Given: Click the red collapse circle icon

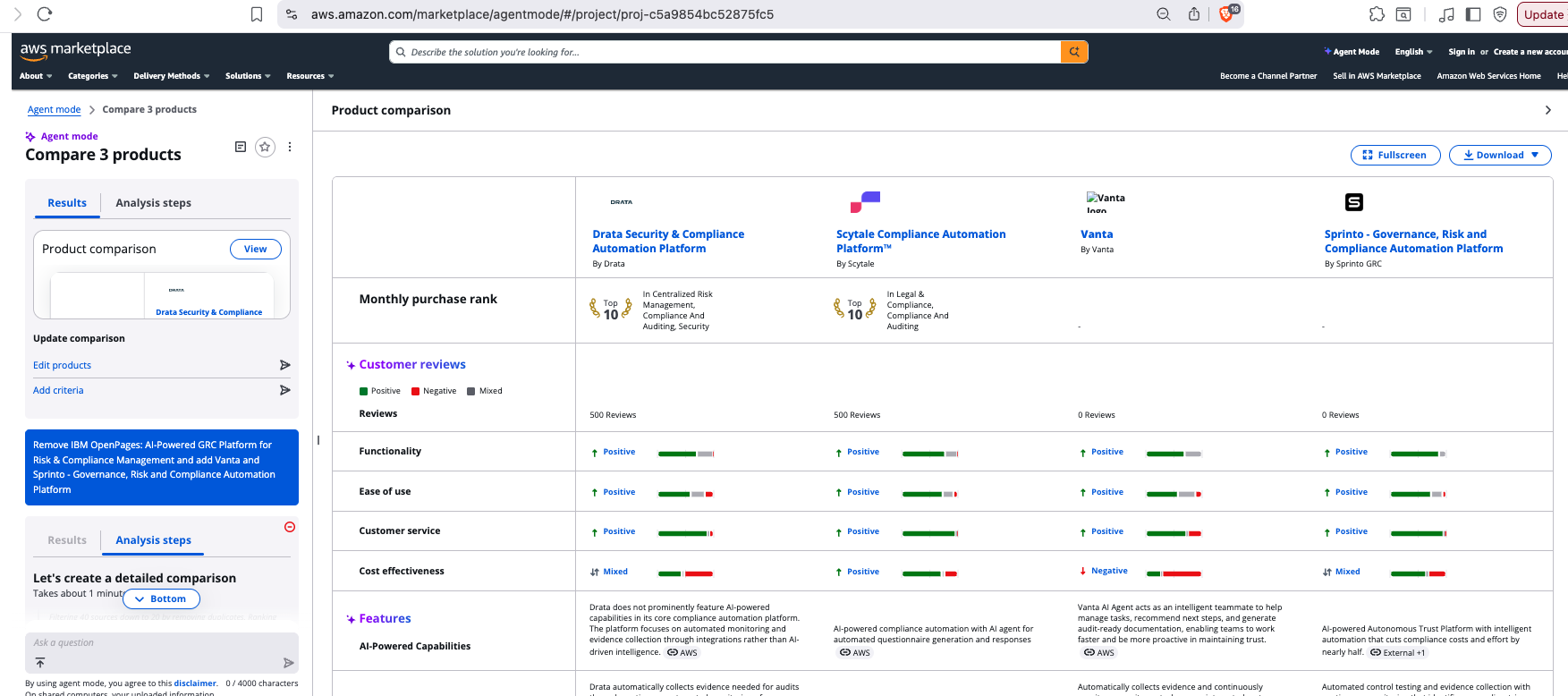Looking at the screenshot, I should (290, 527).
